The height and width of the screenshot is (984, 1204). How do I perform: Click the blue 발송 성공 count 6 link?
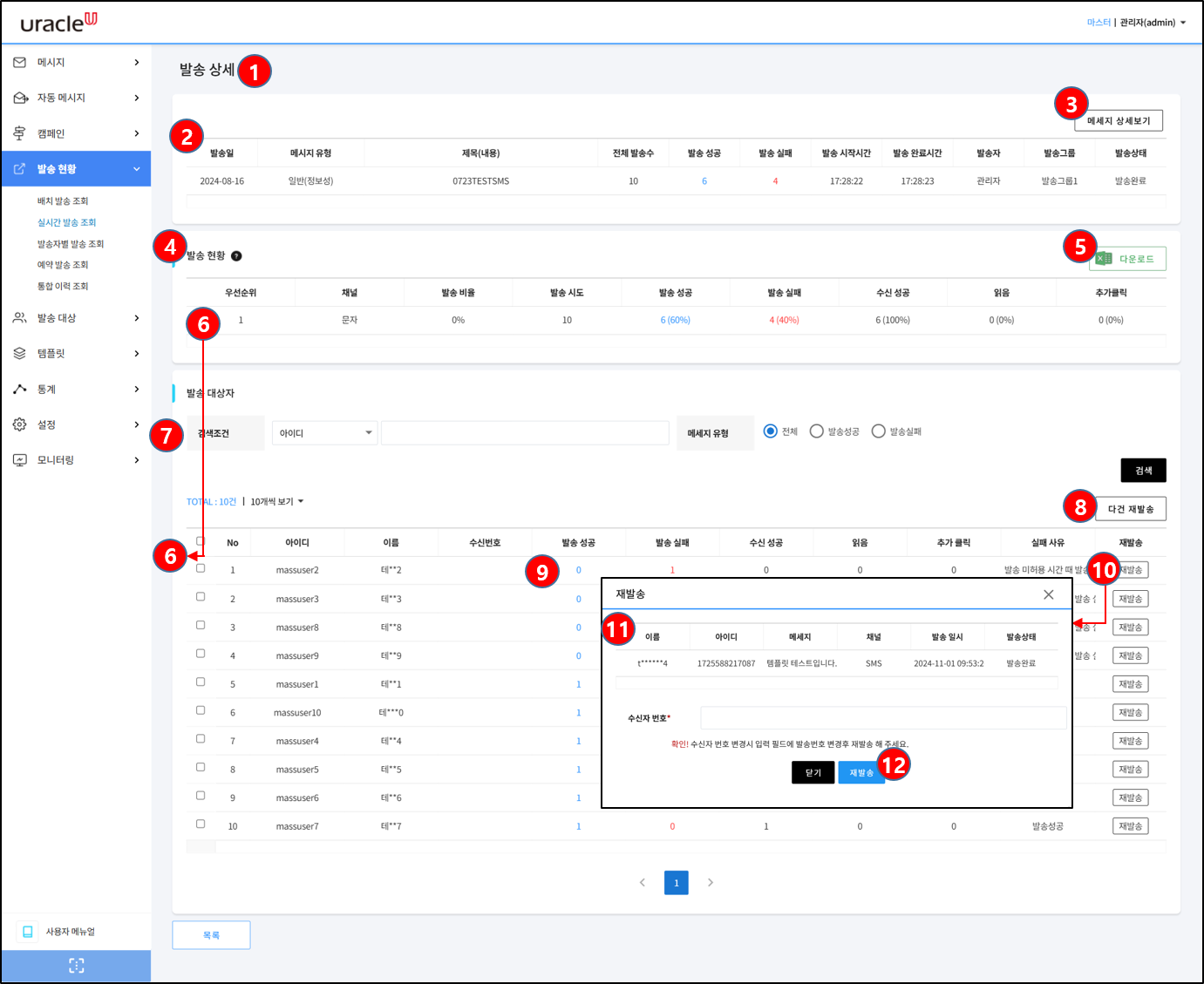(704, 181)
